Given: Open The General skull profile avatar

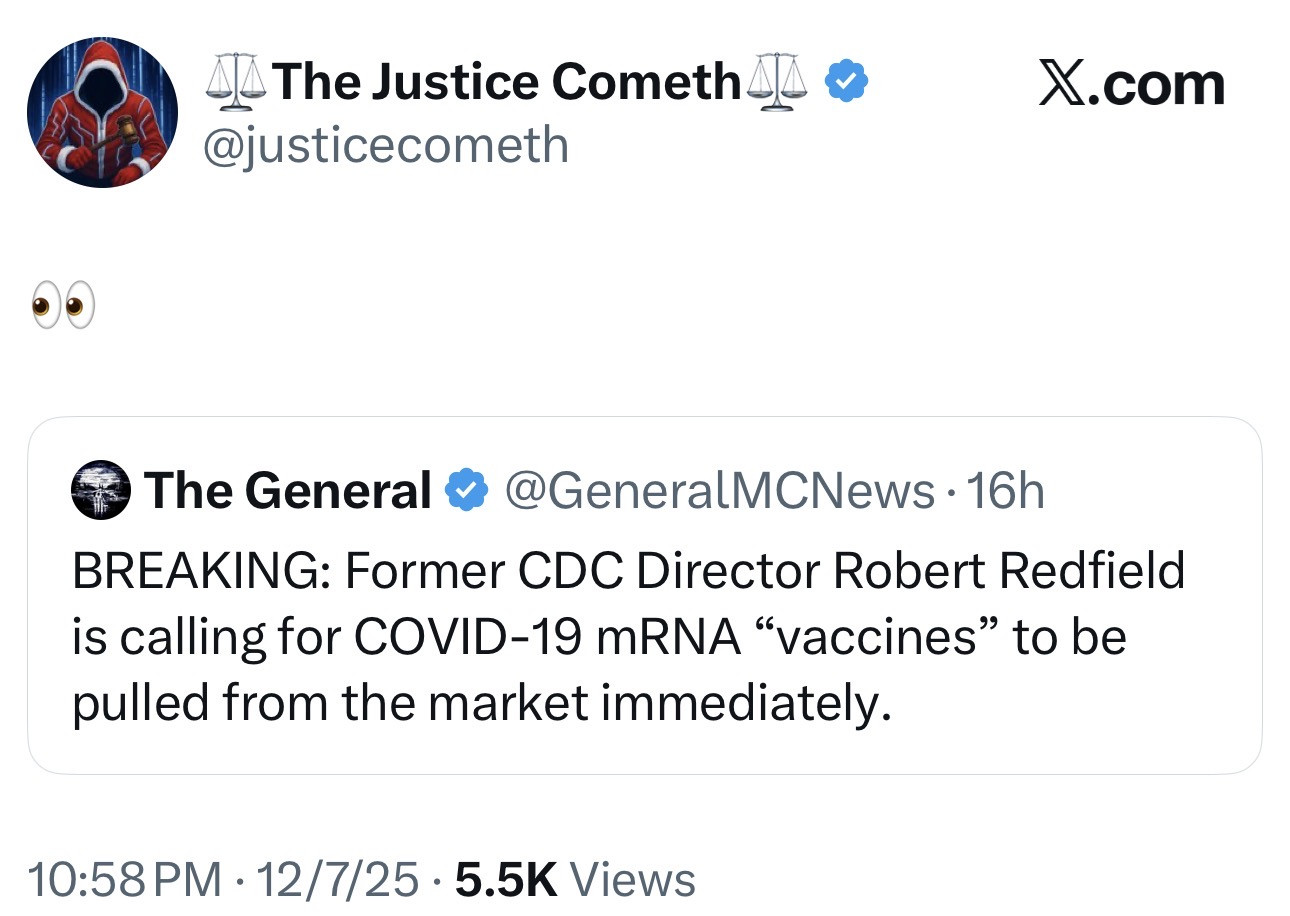Looking at the screenshot, I should point(101,490).
